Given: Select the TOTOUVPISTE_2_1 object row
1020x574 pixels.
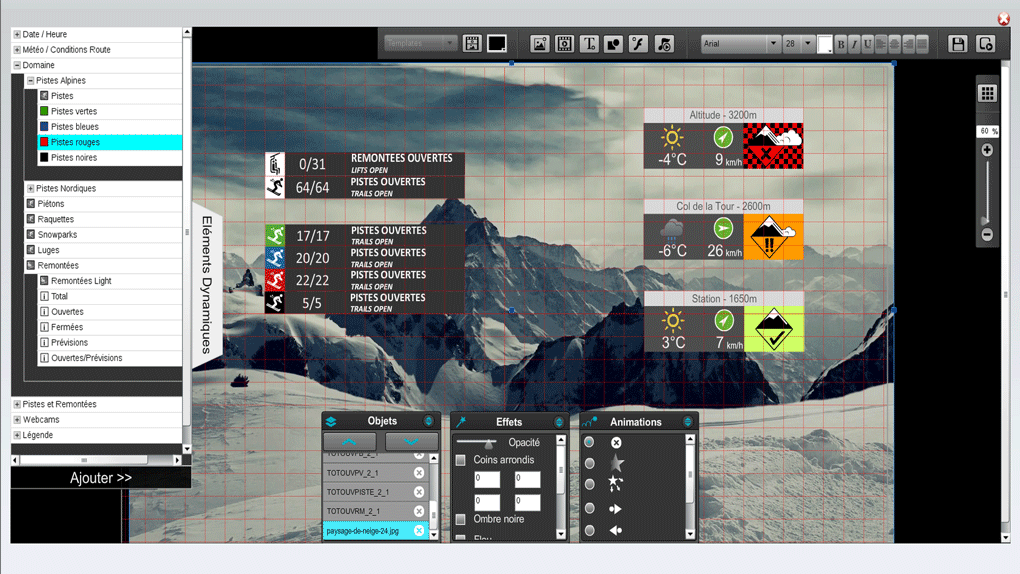Looking at the screenshot, I should 376,492.
